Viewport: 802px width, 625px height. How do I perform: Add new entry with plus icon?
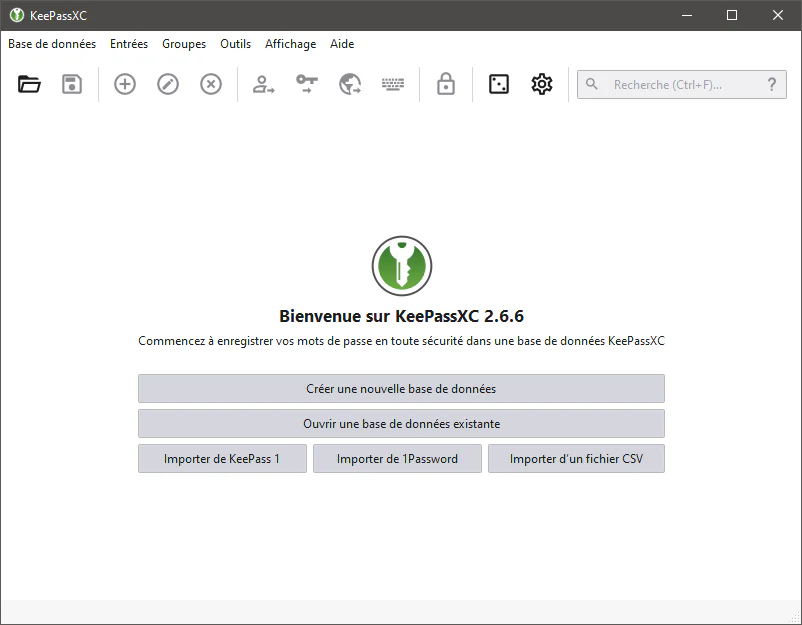click(x=125, y=84)
